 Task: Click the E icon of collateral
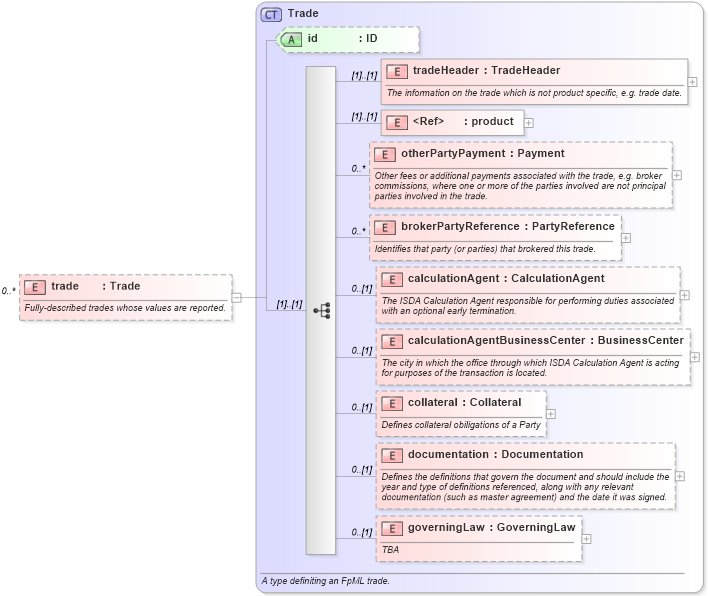coord(391,404)
